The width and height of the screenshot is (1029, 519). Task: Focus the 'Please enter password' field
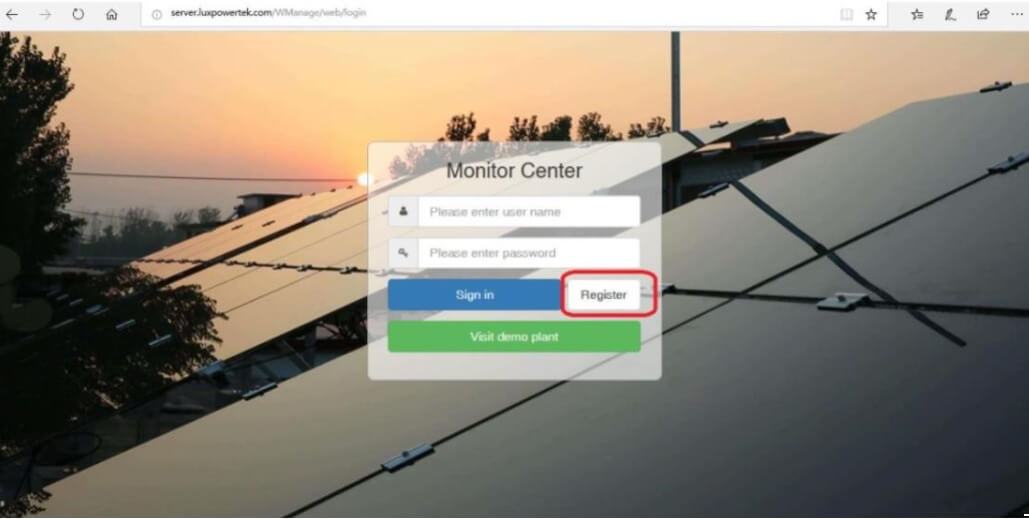pyautogui.click(x=529, y=253)
